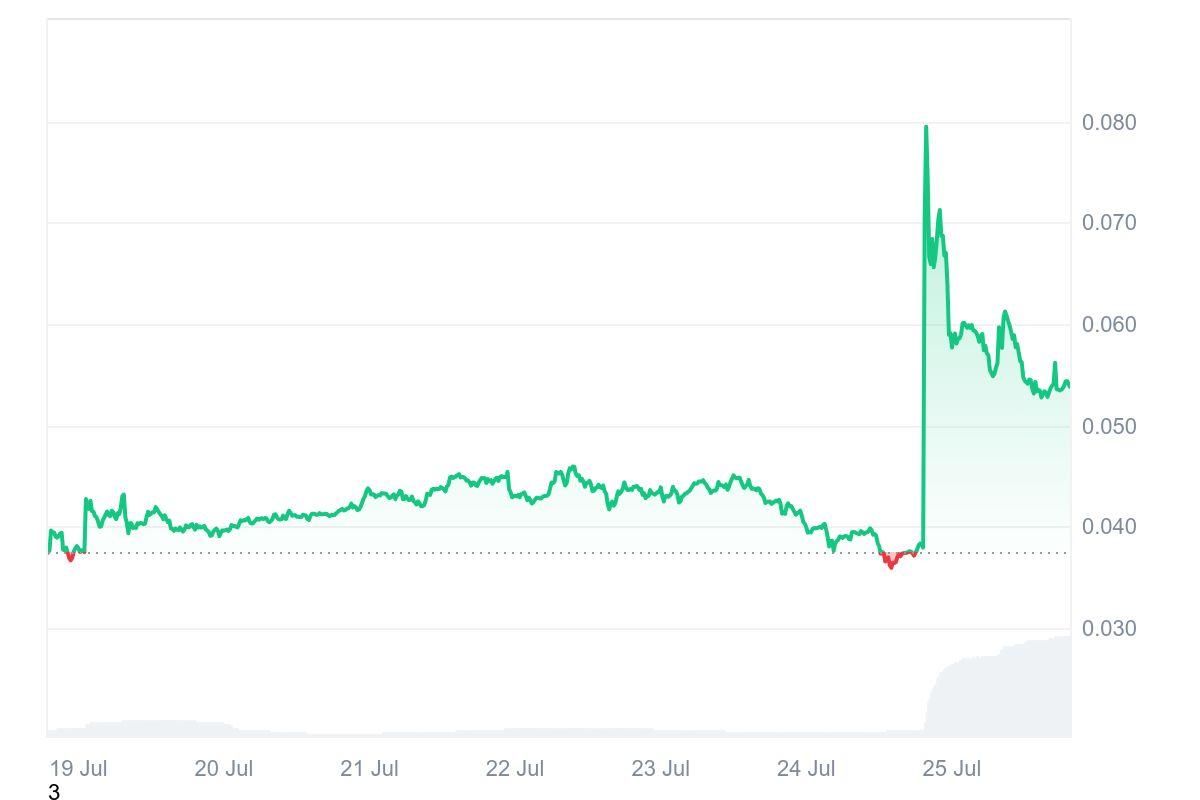Screen dimensions: 1200x800
Task: Click the red dip before the price spike
Action: 891,562
